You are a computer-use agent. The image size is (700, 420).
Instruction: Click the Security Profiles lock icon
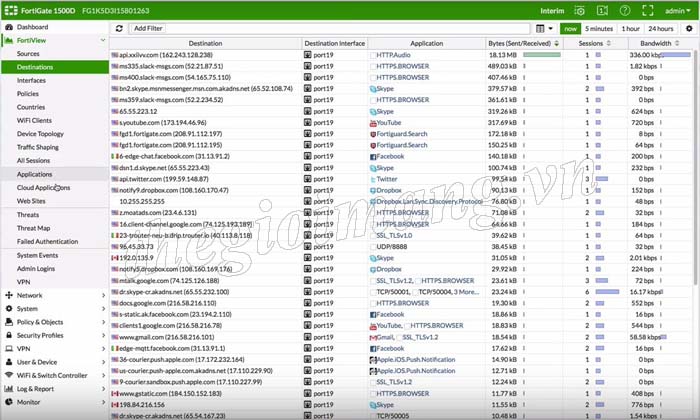point(9,335)
